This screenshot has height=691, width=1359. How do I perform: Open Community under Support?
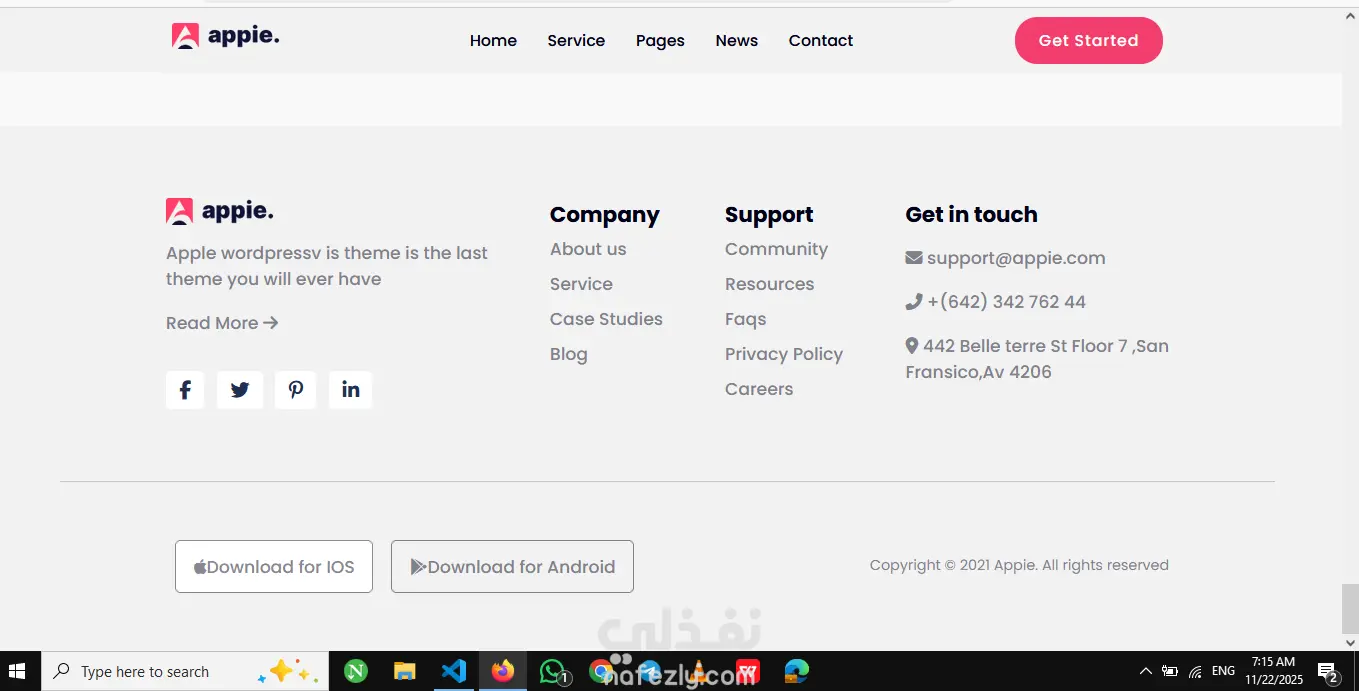pyautogui.click(x=776, y=249)
